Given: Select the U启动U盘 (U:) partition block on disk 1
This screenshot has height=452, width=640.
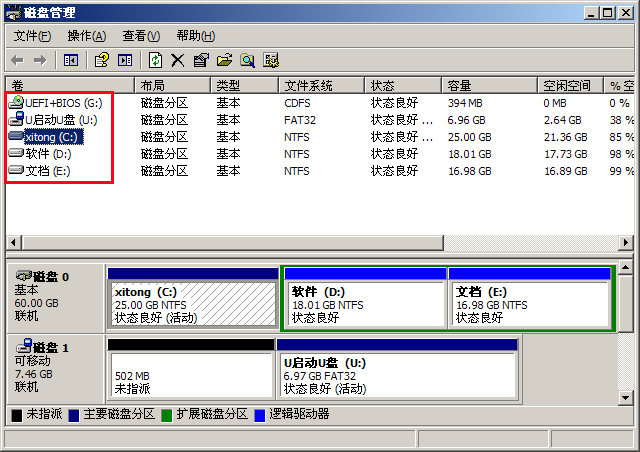Looking at the screenshot, I should point(397,369).
